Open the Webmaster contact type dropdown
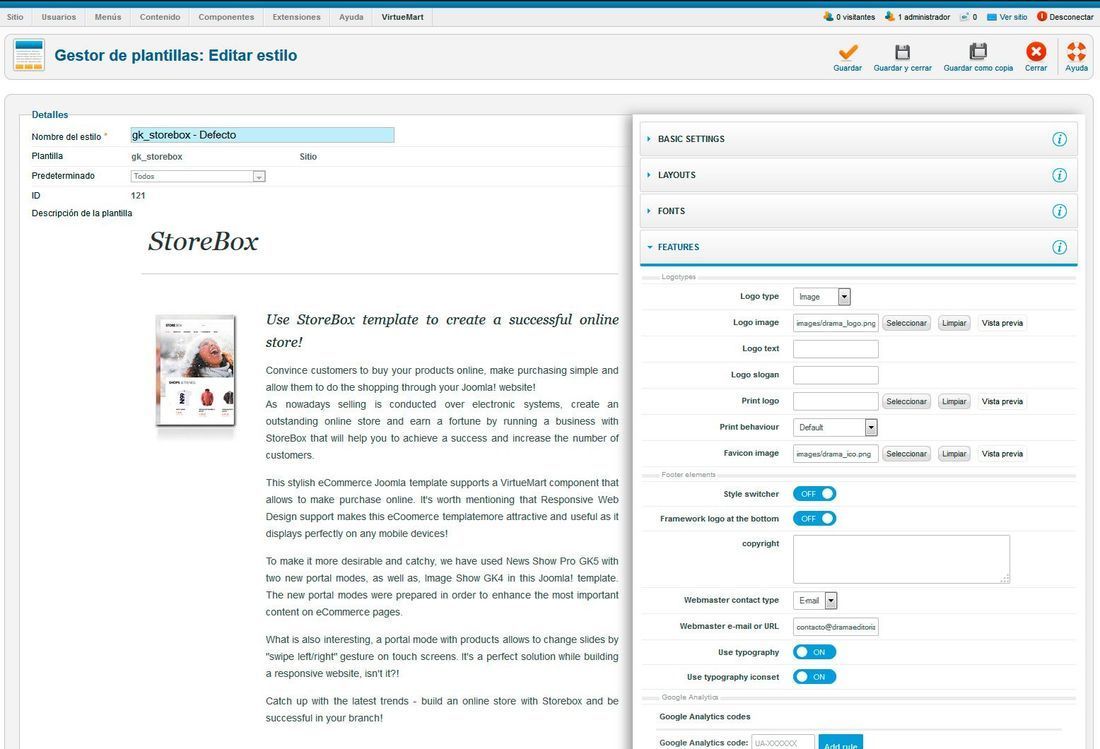This screenshot has width=1100, height=749. pos(815,600)
